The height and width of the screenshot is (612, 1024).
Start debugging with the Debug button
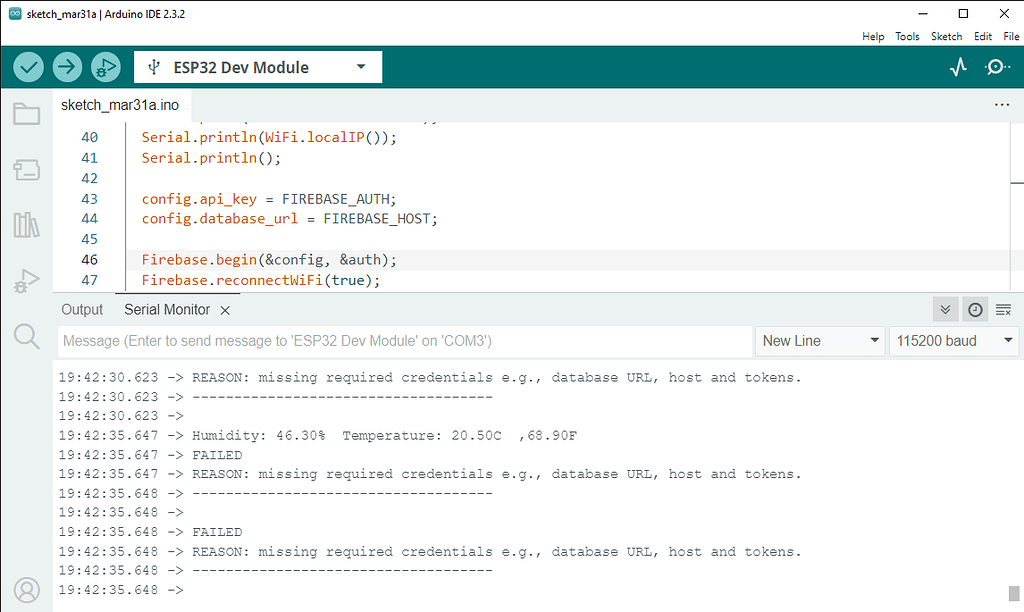(x=104, y=67)
